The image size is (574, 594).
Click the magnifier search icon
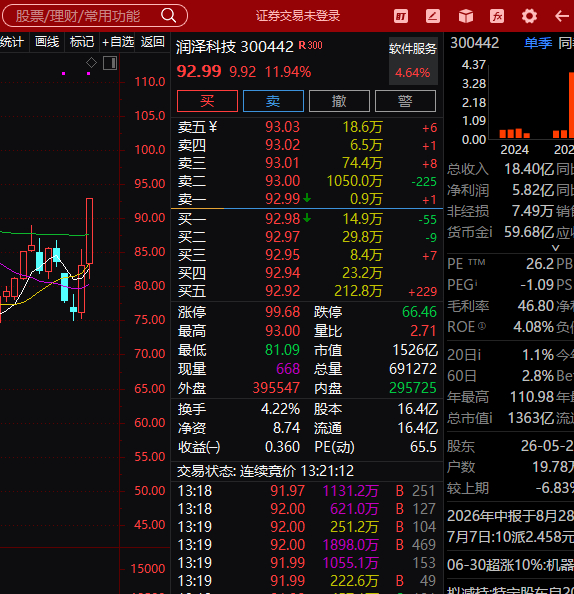[169, 16]
